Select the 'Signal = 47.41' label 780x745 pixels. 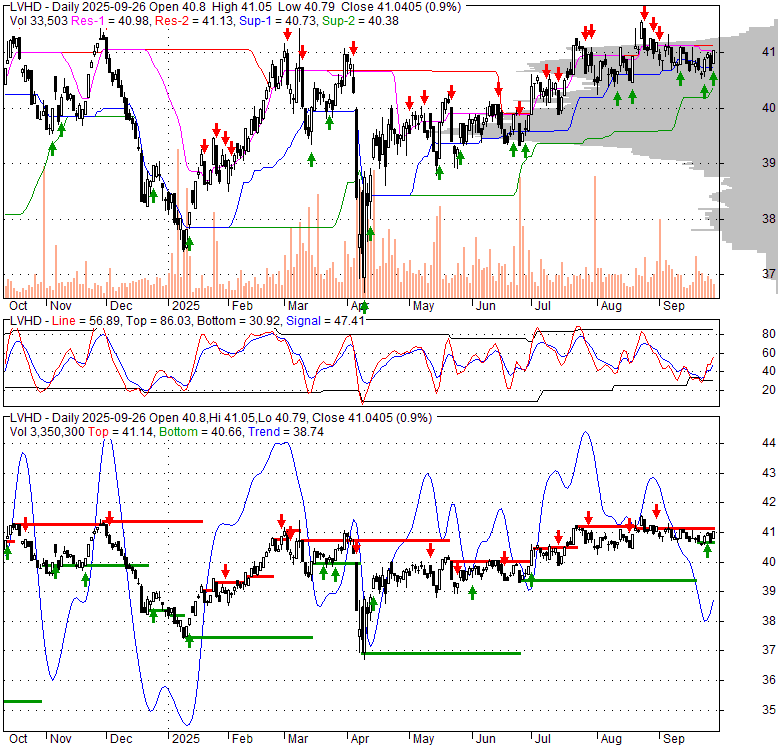tap(325, 321)
